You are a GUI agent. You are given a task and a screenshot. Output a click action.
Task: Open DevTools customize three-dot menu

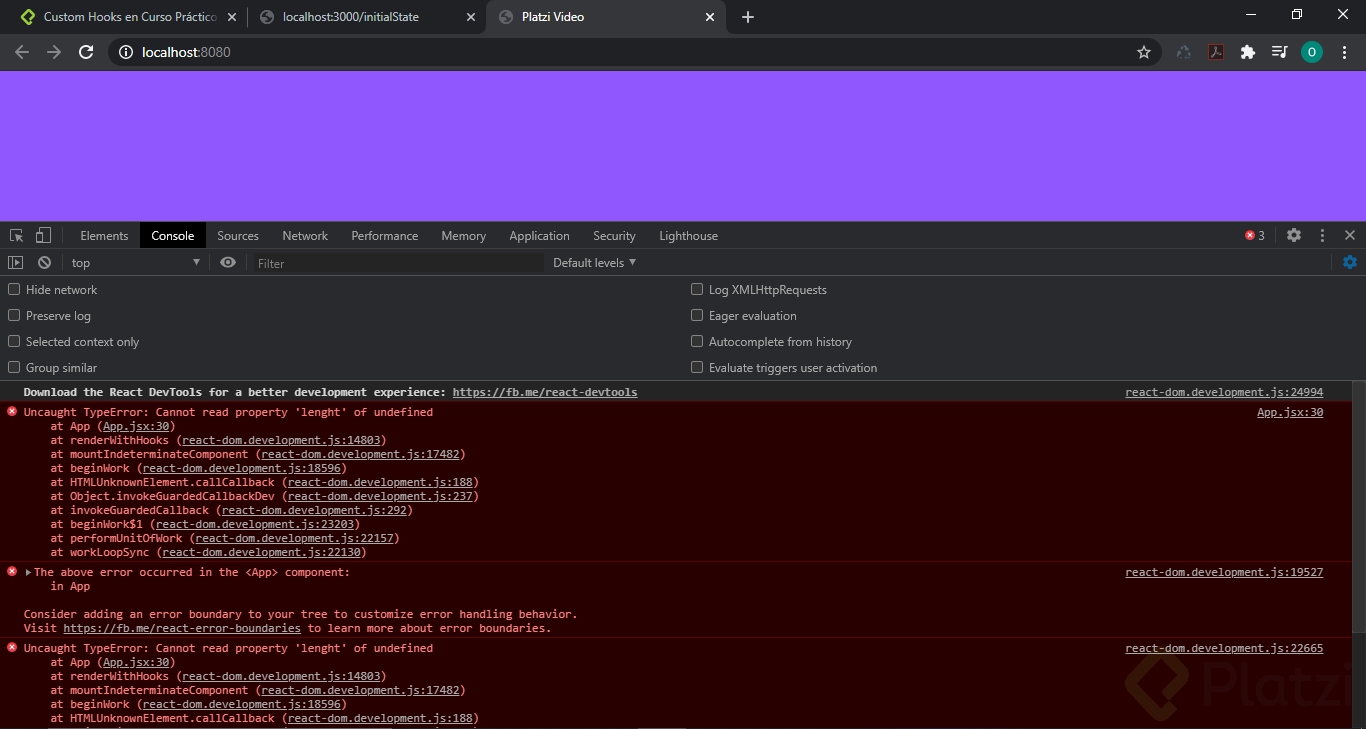tap(1322, 235)
